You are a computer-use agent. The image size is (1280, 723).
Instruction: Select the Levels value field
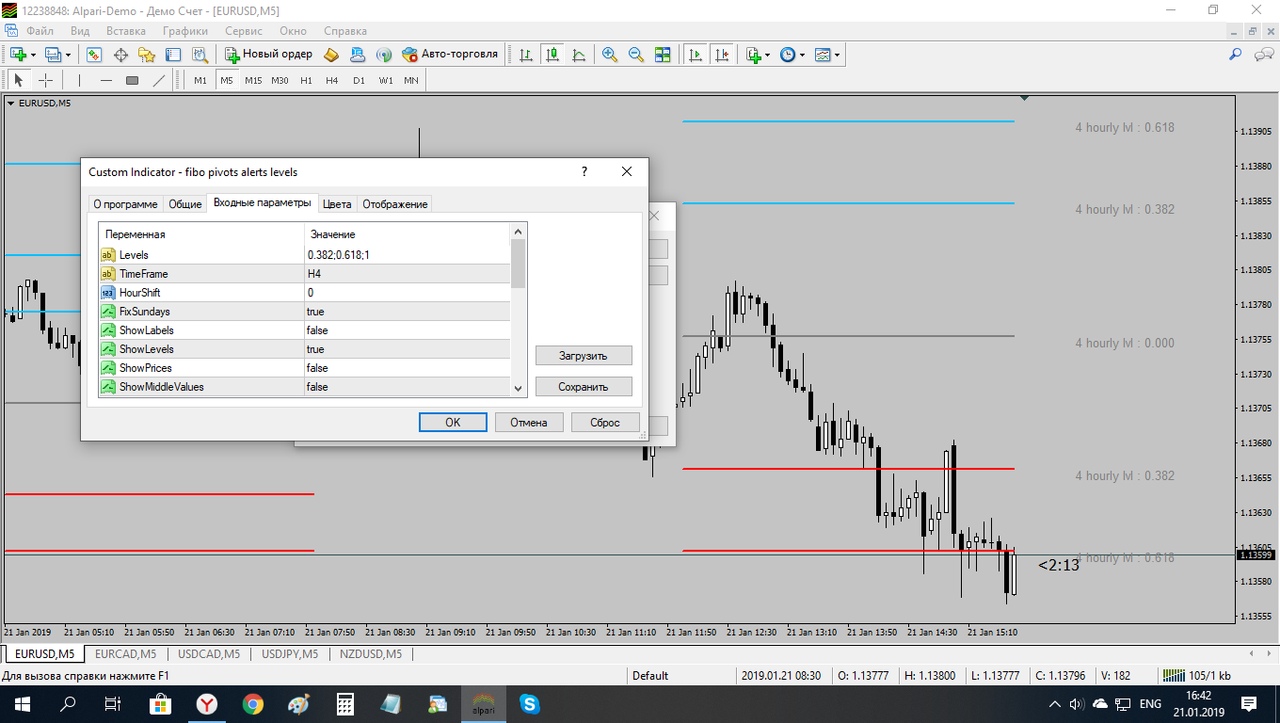[407, 255]
